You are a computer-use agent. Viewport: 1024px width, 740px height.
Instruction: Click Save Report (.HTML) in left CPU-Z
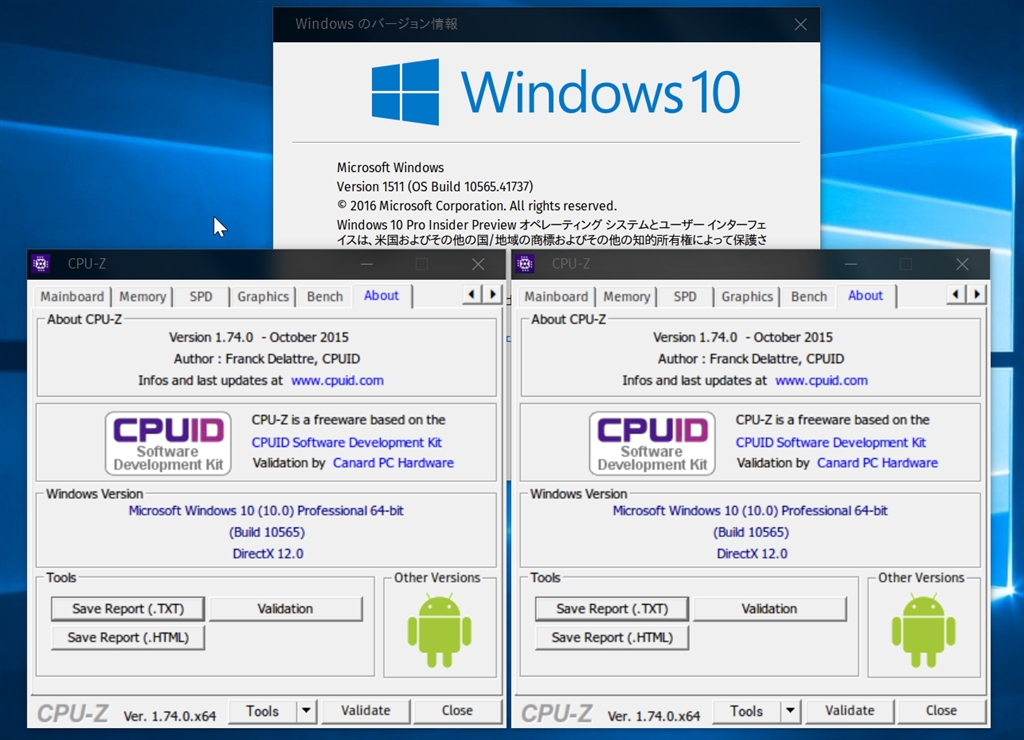pos(128,637)
